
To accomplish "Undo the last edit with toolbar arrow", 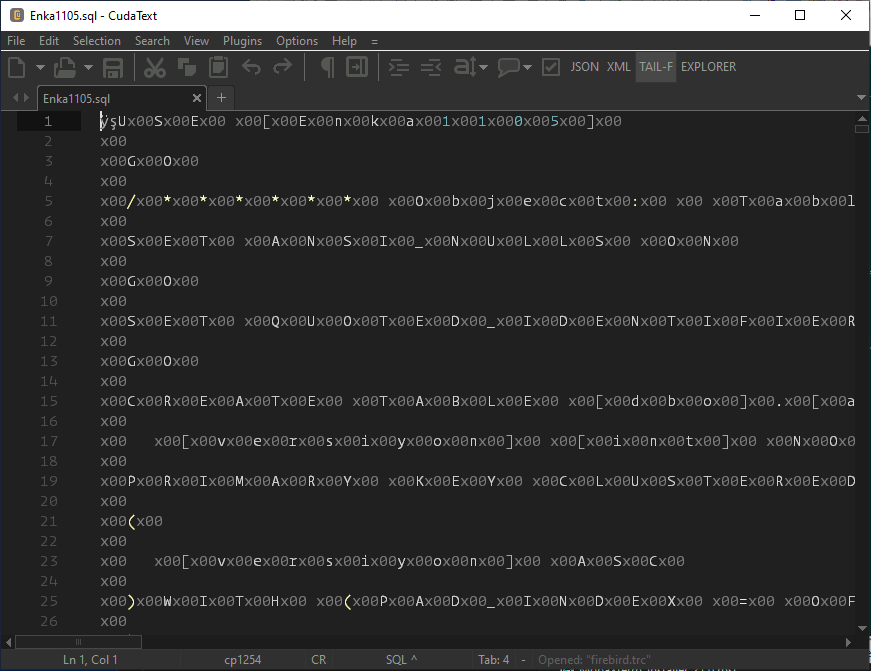I will [251, 67].
